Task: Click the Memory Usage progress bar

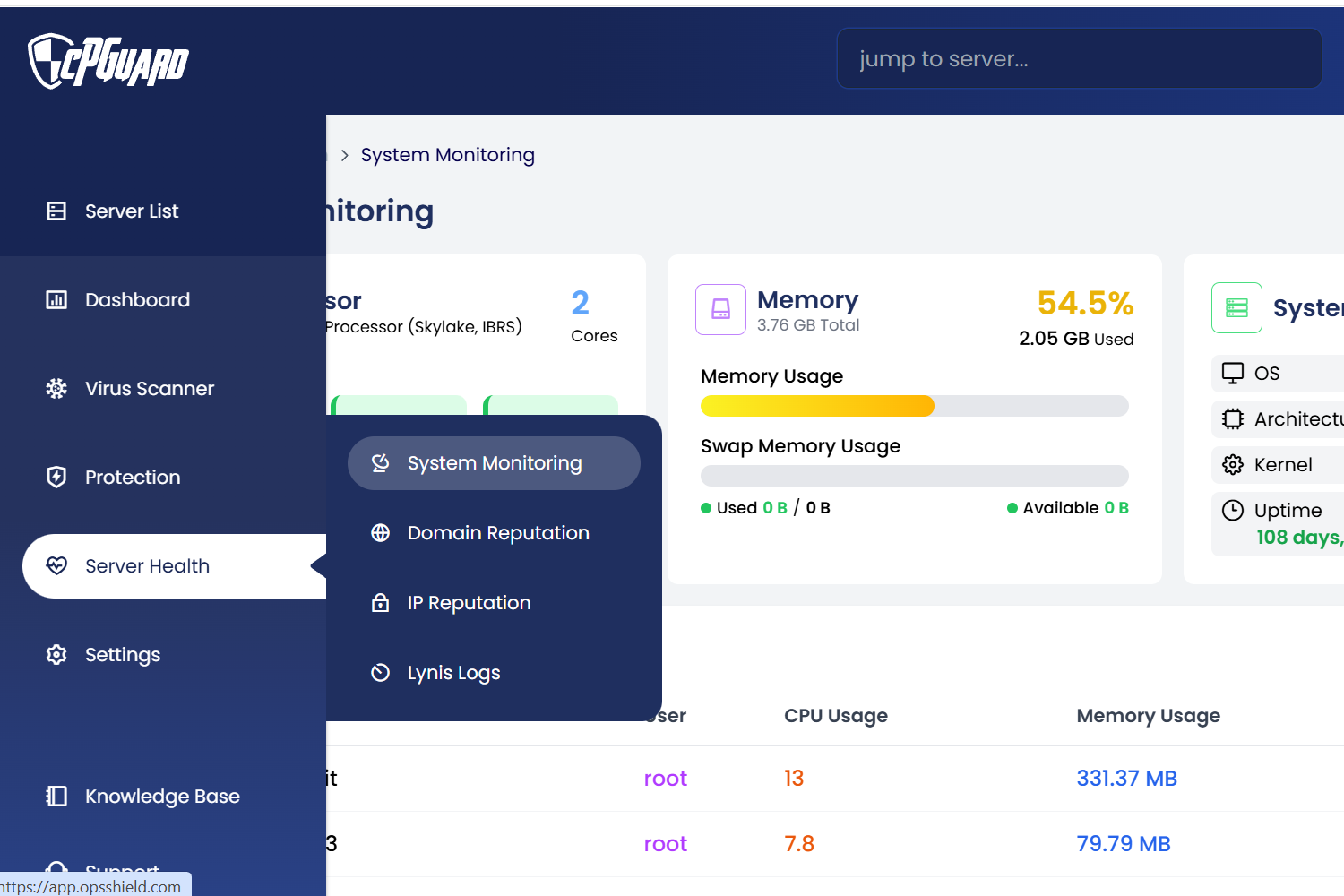Action: tap(914, 406)
